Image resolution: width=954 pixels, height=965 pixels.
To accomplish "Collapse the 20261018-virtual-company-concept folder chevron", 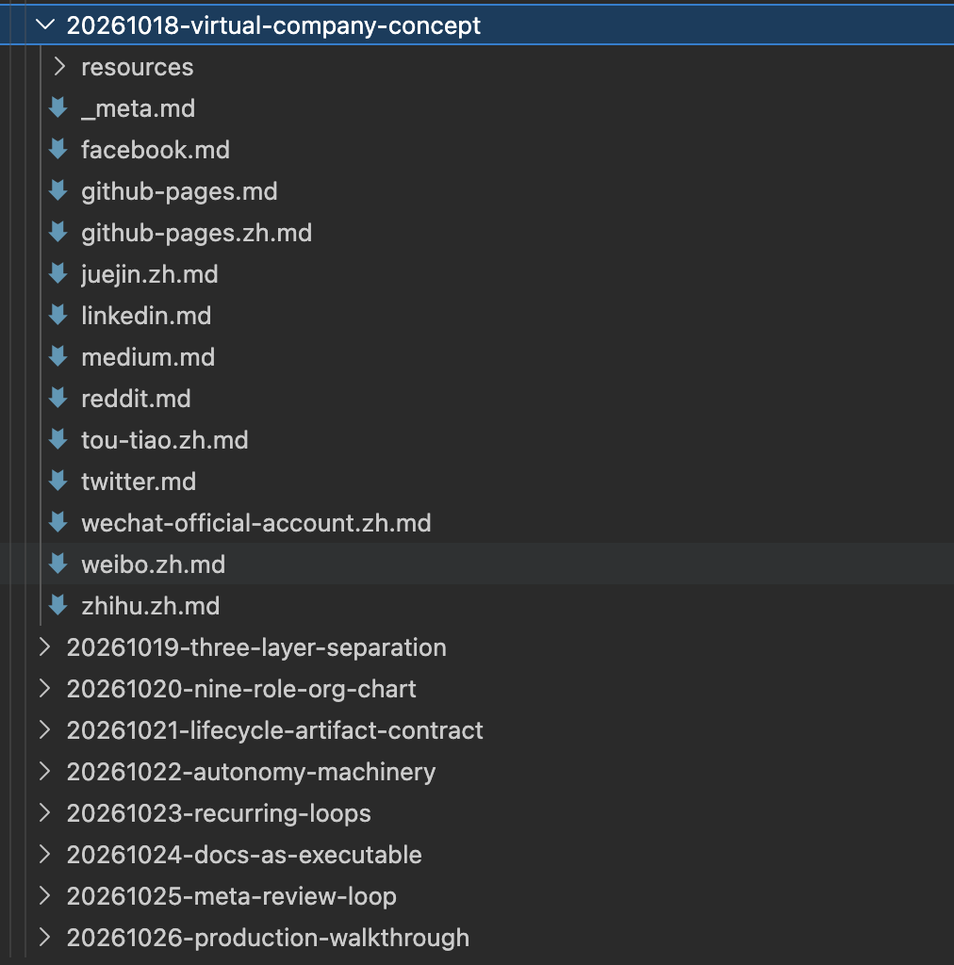I will (x=45, y=25).
